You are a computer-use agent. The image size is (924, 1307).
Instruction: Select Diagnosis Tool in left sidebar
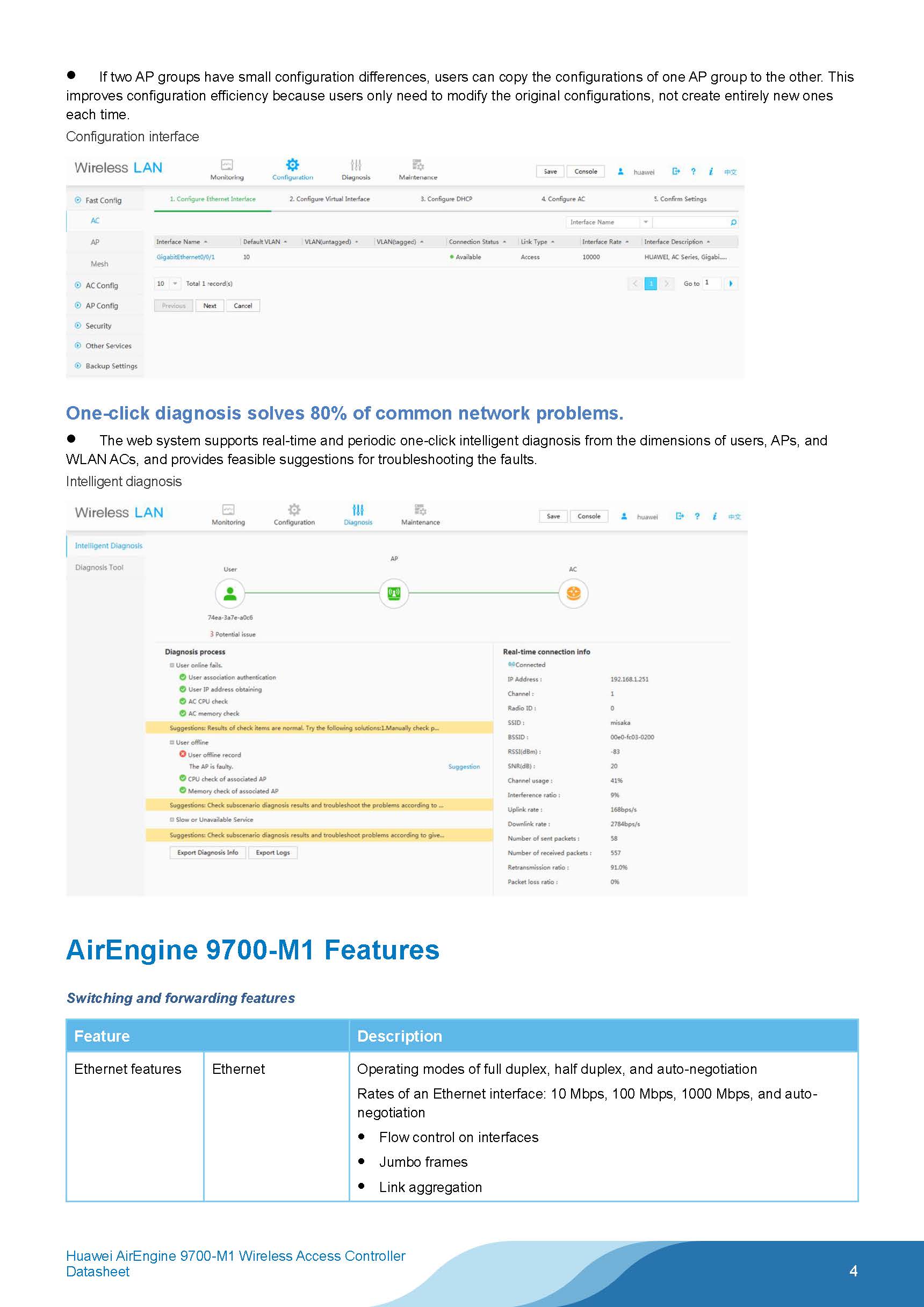point(99,567)
